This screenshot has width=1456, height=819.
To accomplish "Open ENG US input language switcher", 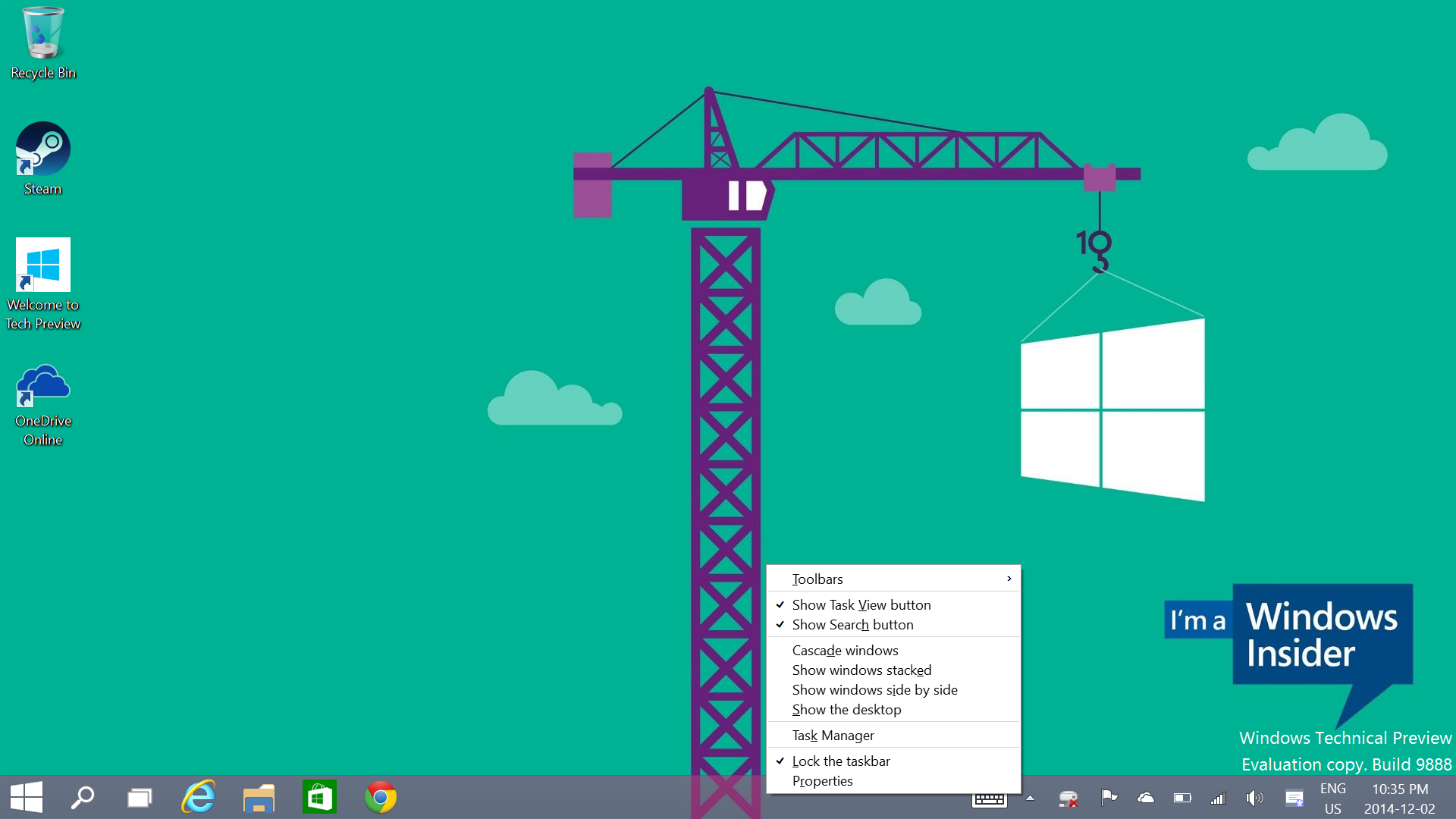I will (1332, 799).
